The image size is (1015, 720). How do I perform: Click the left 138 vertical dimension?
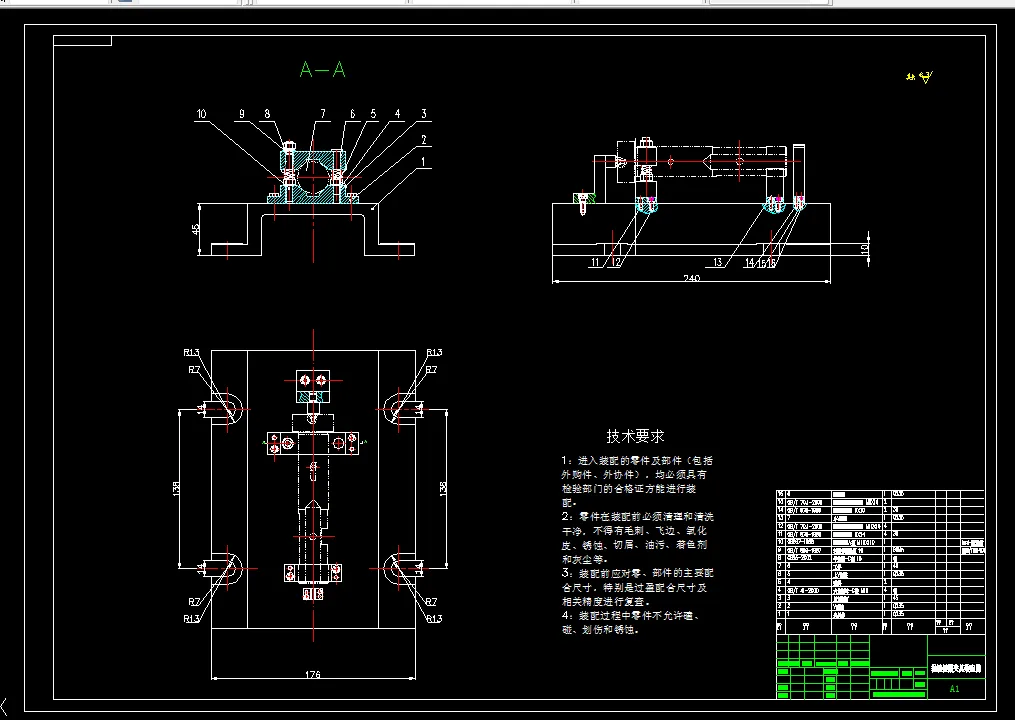pyautogui.click(x=176, y=489)
